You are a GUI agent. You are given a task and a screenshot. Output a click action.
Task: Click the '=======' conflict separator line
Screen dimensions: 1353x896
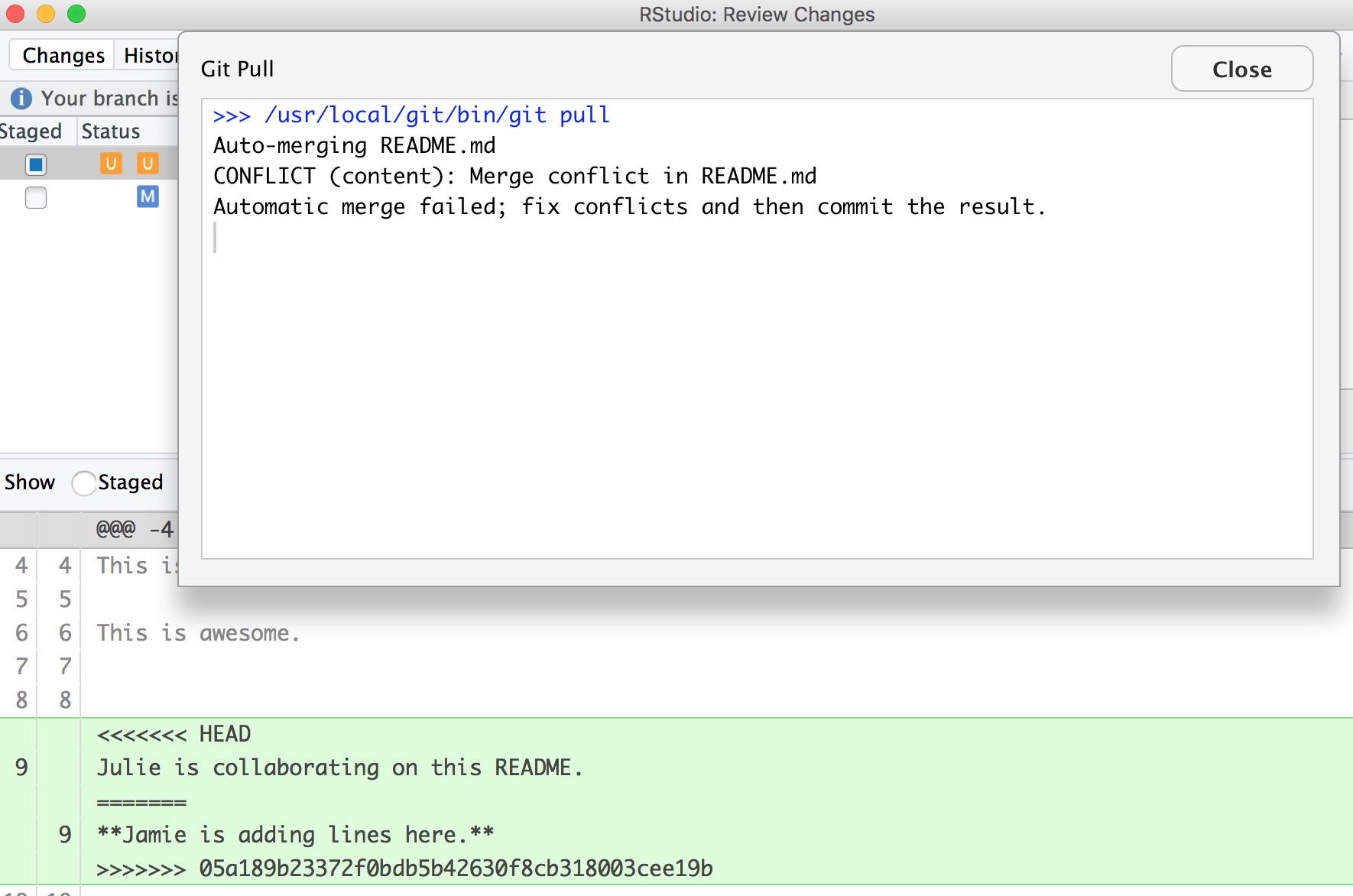pos(141,802)
